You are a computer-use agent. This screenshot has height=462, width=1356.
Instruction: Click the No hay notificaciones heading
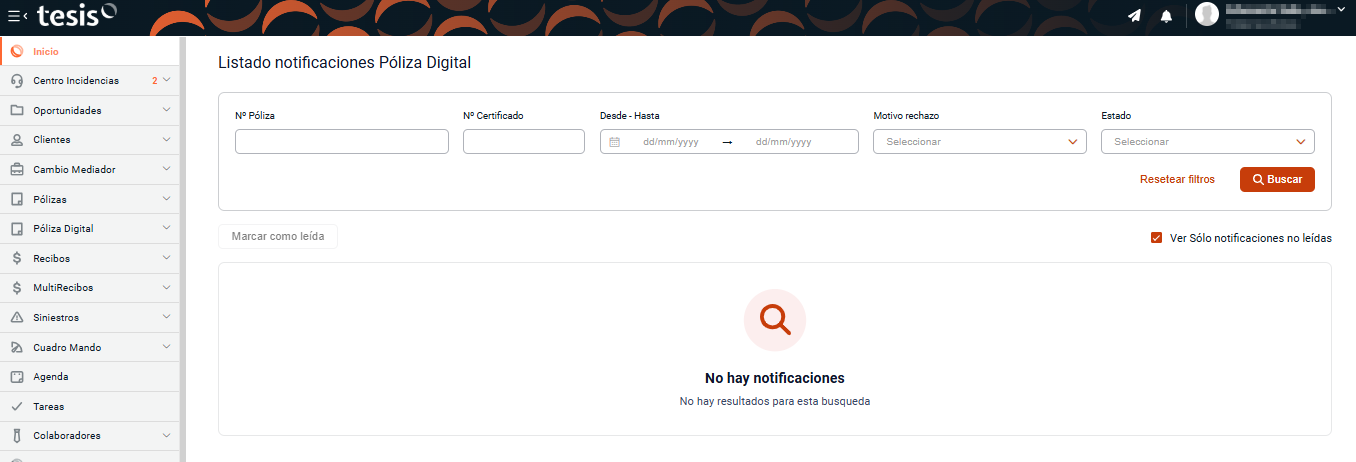point(775,378)
